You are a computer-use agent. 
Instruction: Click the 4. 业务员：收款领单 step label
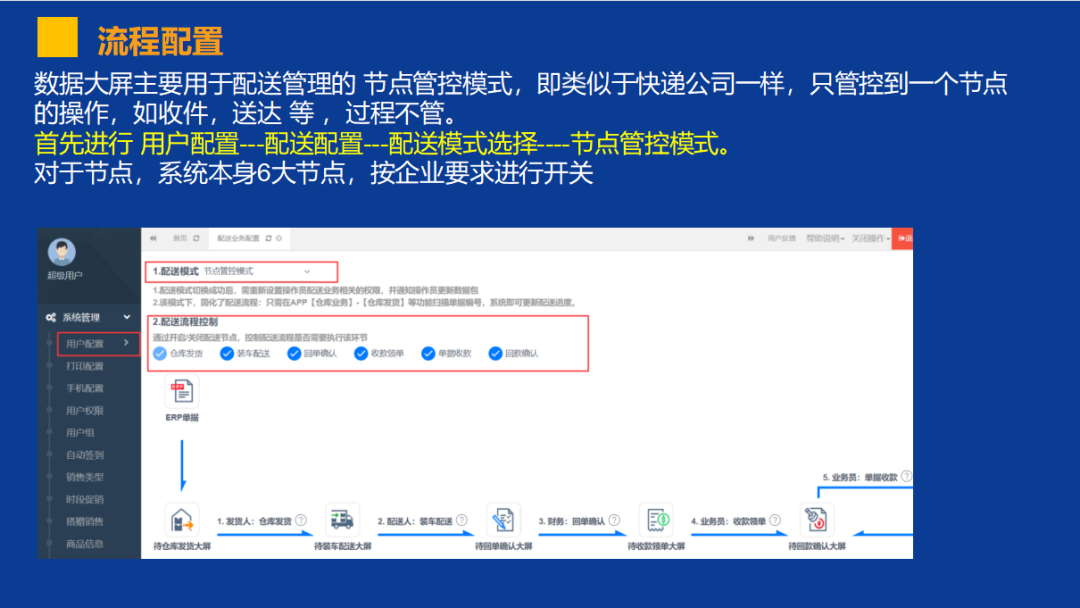pyautogui.click(x=729, y=521)
